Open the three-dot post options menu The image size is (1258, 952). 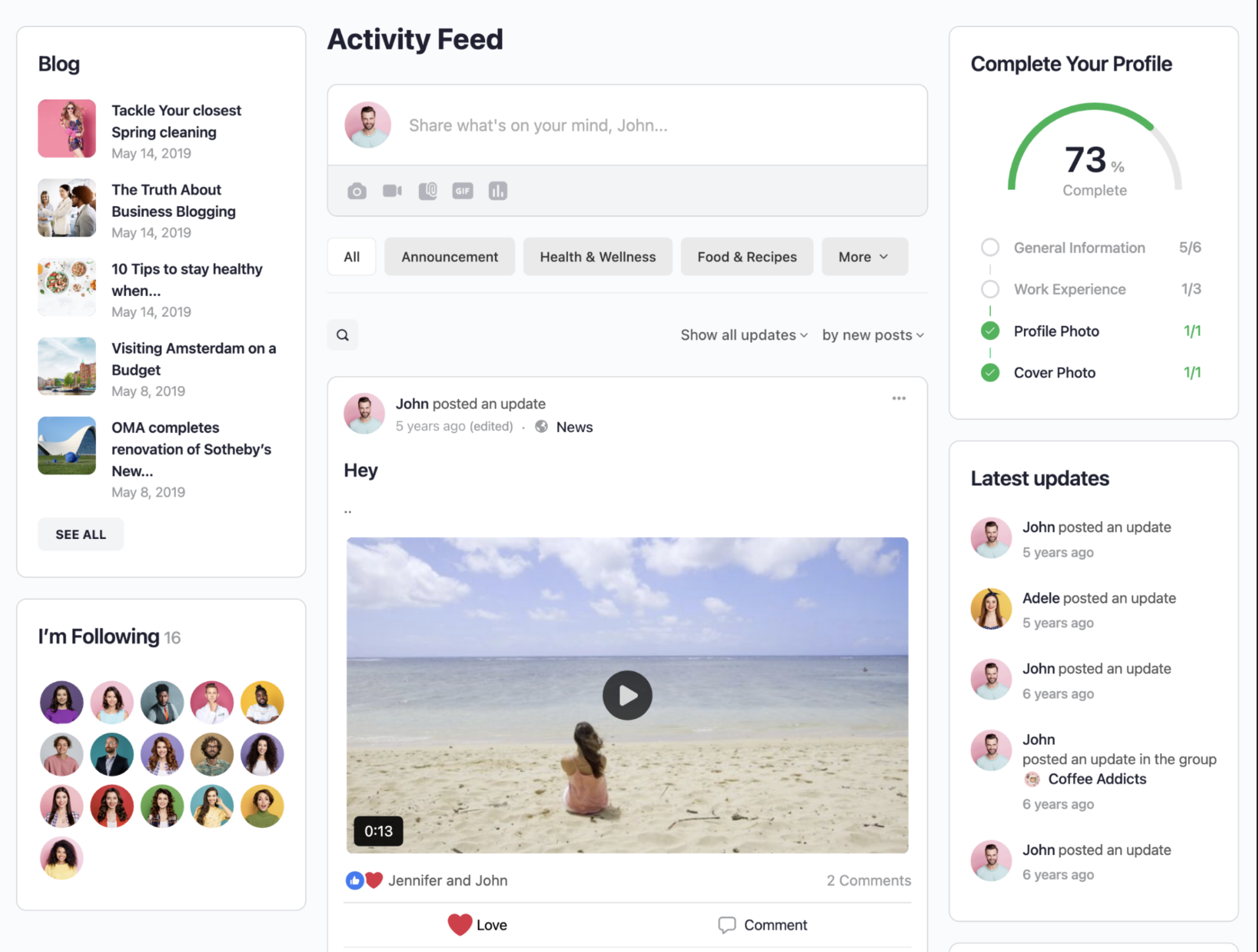tap(899, 398)
